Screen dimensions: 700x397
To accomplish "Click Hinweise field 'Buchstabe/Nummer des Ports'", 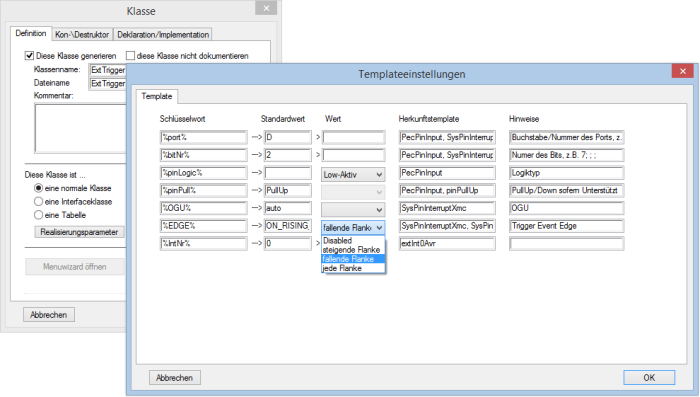I will click(567, 137).
